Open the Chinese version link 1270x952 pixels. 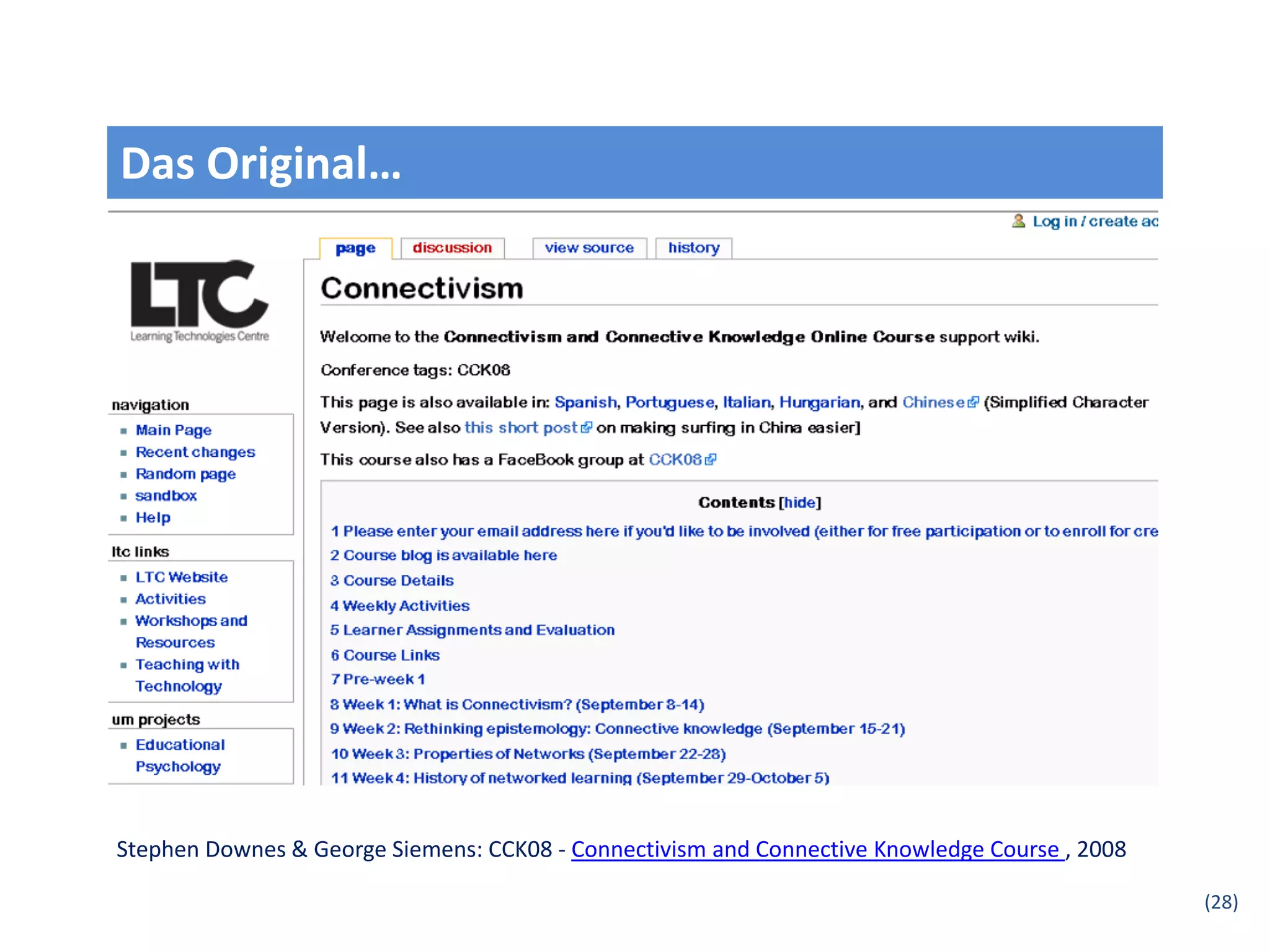tap(933, 402)
